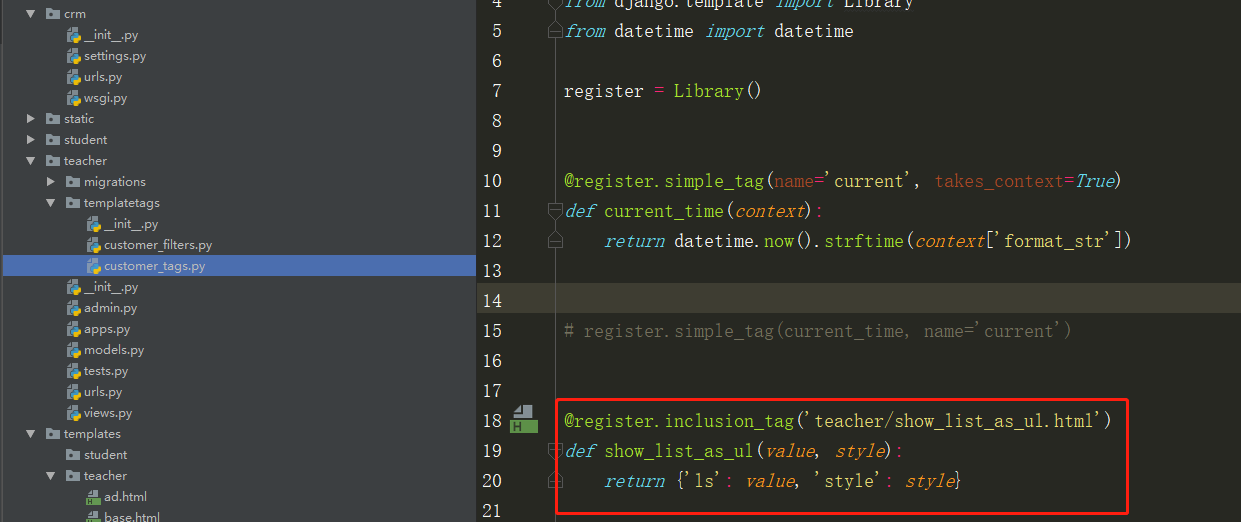
Task: Open base.html template file
Action: (132, 516)
